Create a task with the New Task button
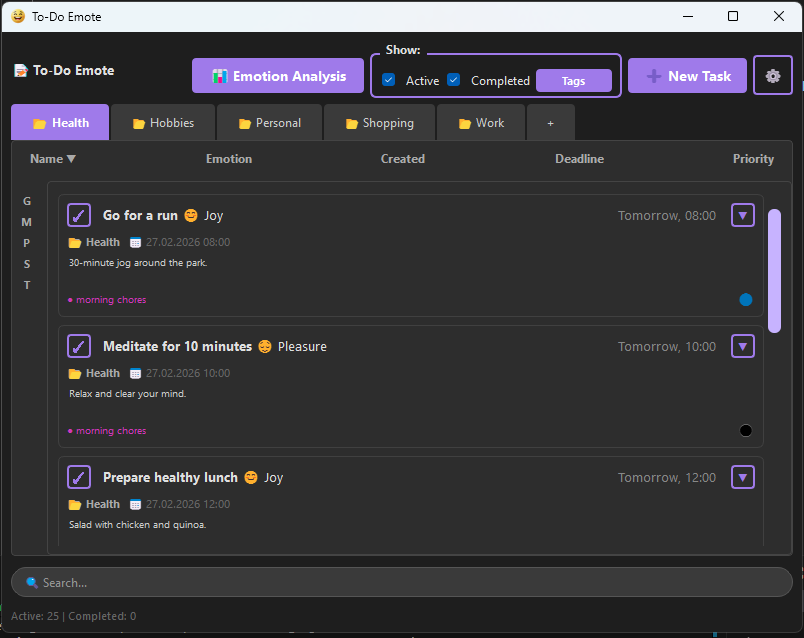Screen dimensions: 804x638 687,75
